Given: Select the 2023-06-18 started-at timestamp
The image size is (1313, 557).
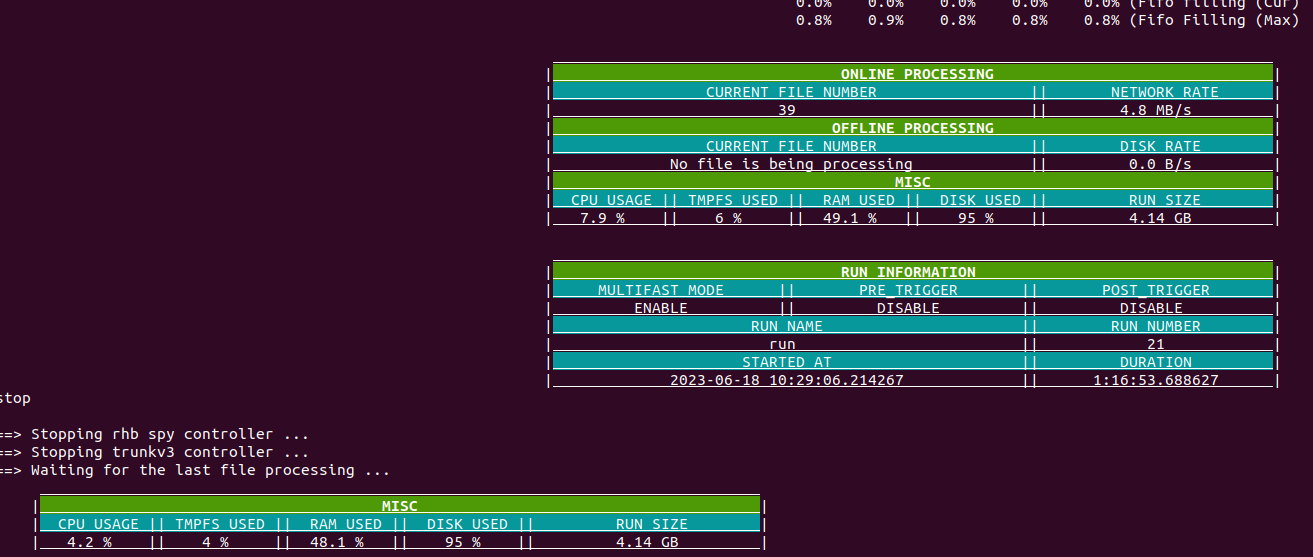Looking at the screenshot, I should coord(786,380).
